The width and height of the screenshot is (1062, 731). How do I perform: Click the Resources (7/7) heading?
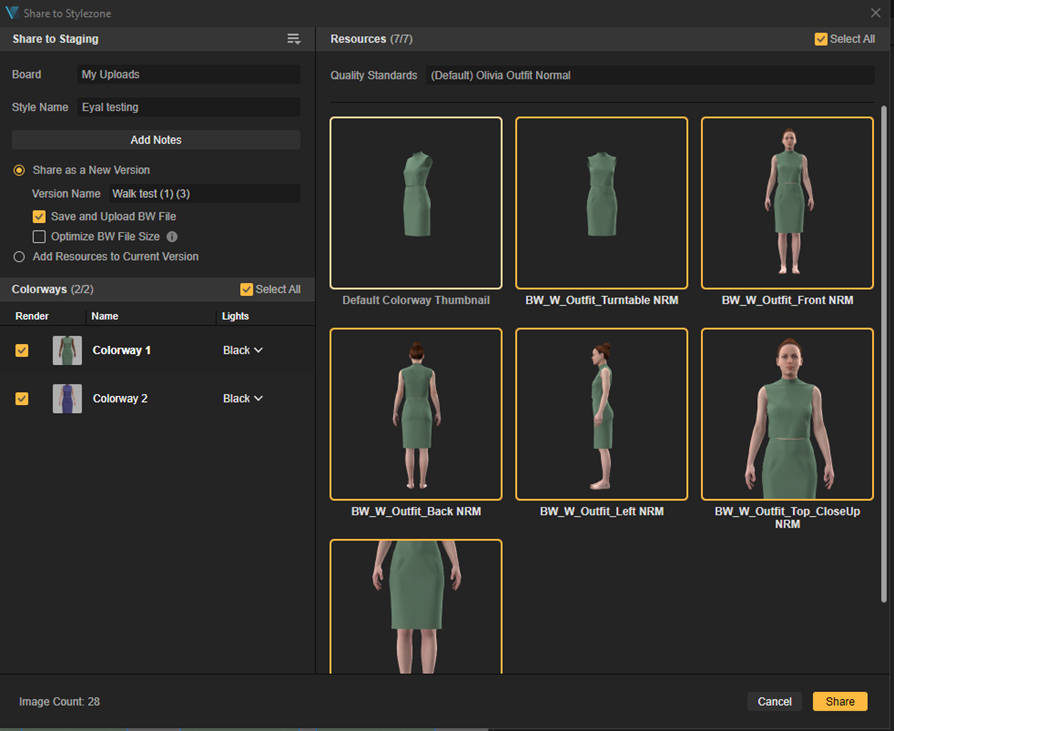(371, 39)
